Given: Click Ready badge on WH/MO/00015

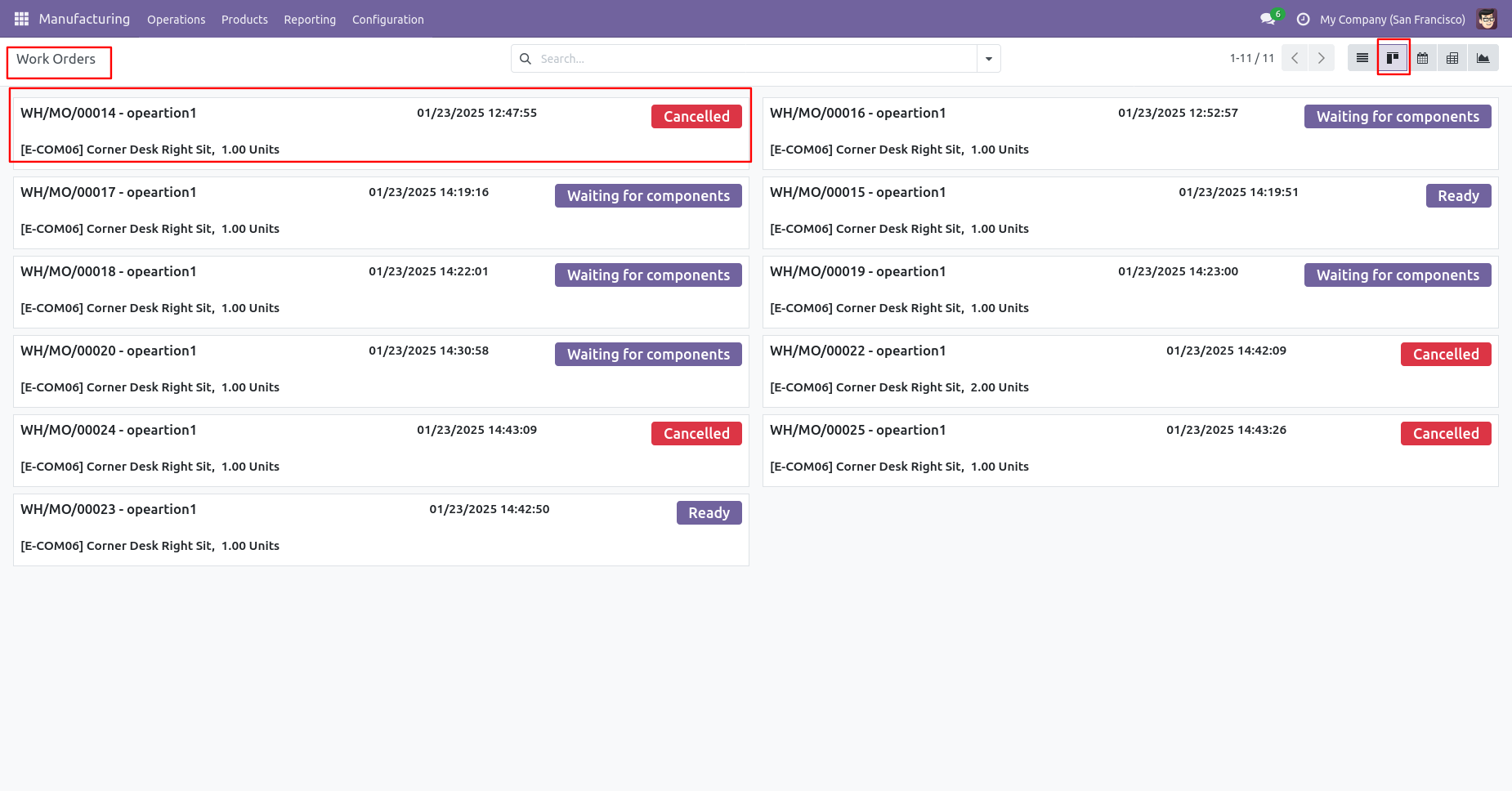Looking at the screenshot, I should (x=1458, y=195).
